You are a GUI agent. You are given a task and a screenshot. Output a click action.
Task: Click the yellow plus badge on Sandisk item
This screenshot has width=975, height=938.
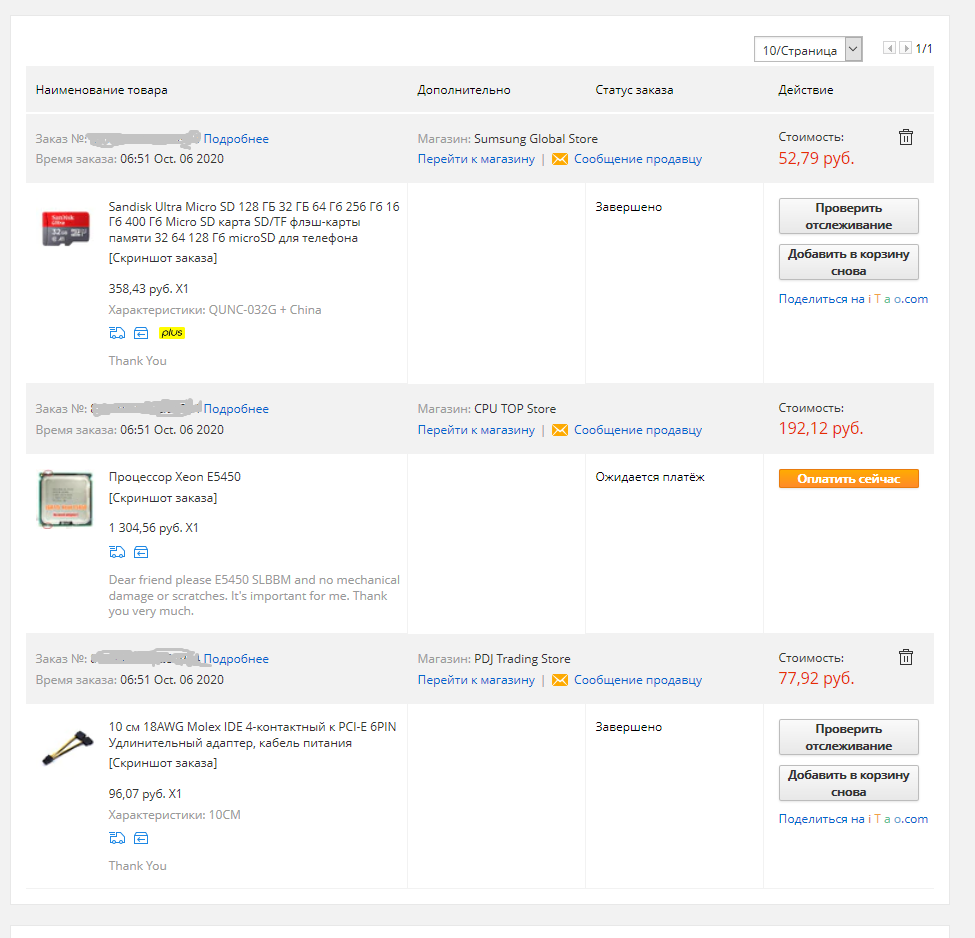coord(172,333)
